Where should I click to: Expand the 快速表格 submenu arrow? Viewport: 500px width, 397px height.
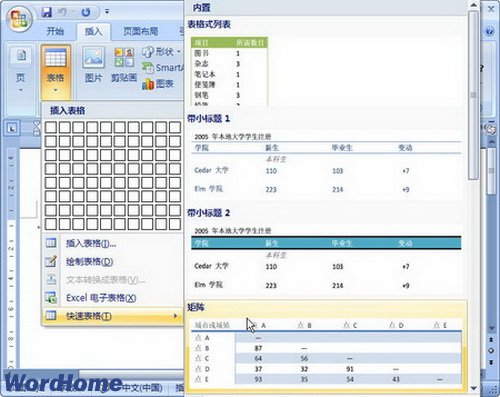175,316
